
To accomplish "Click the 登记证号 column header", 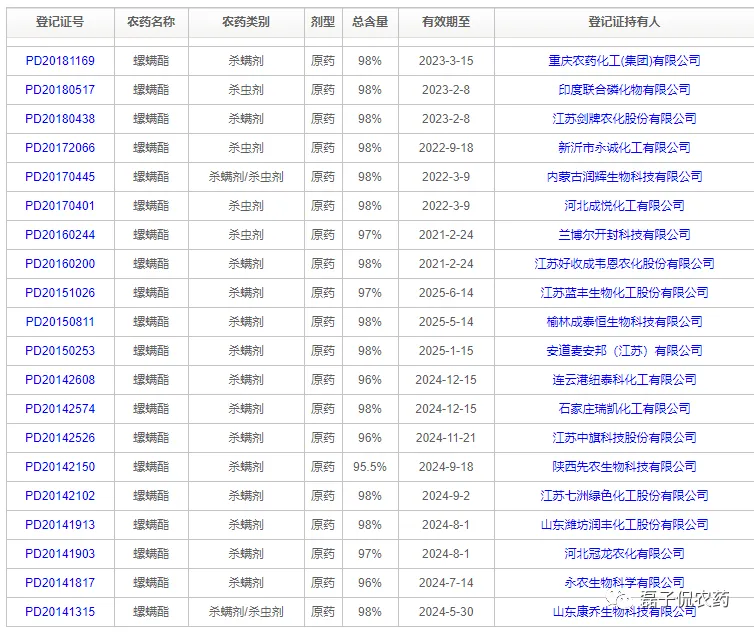I will coord(60,22).
